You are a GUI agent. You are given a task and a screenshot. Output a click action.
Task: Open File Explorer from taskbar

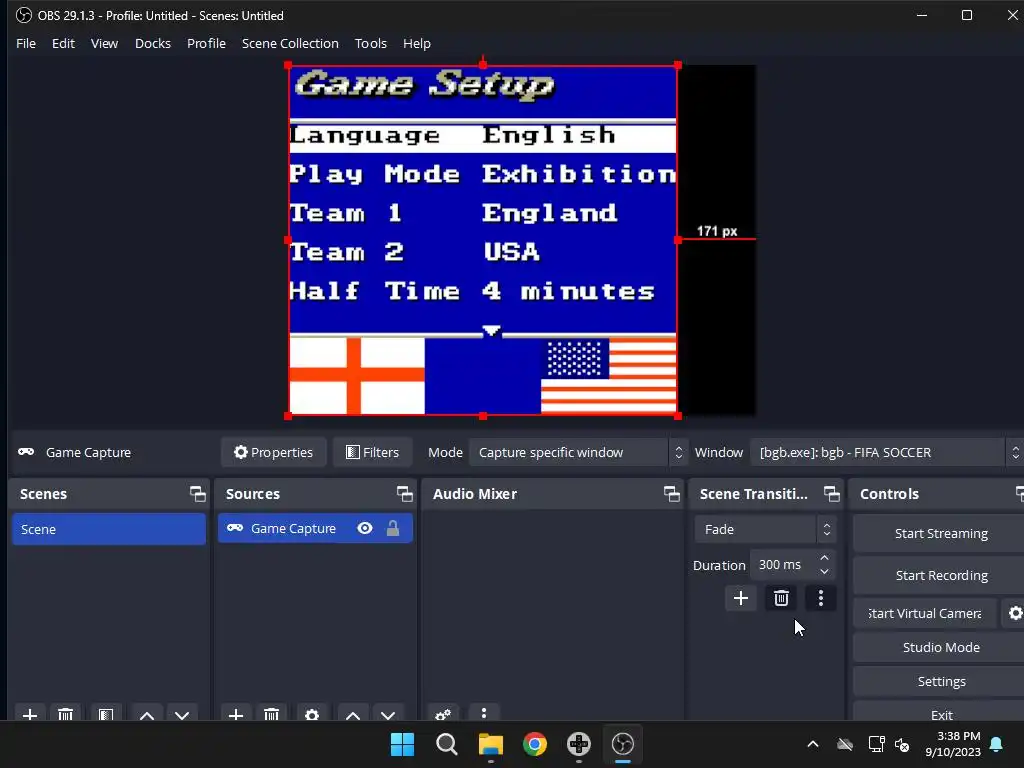(490, 744)
